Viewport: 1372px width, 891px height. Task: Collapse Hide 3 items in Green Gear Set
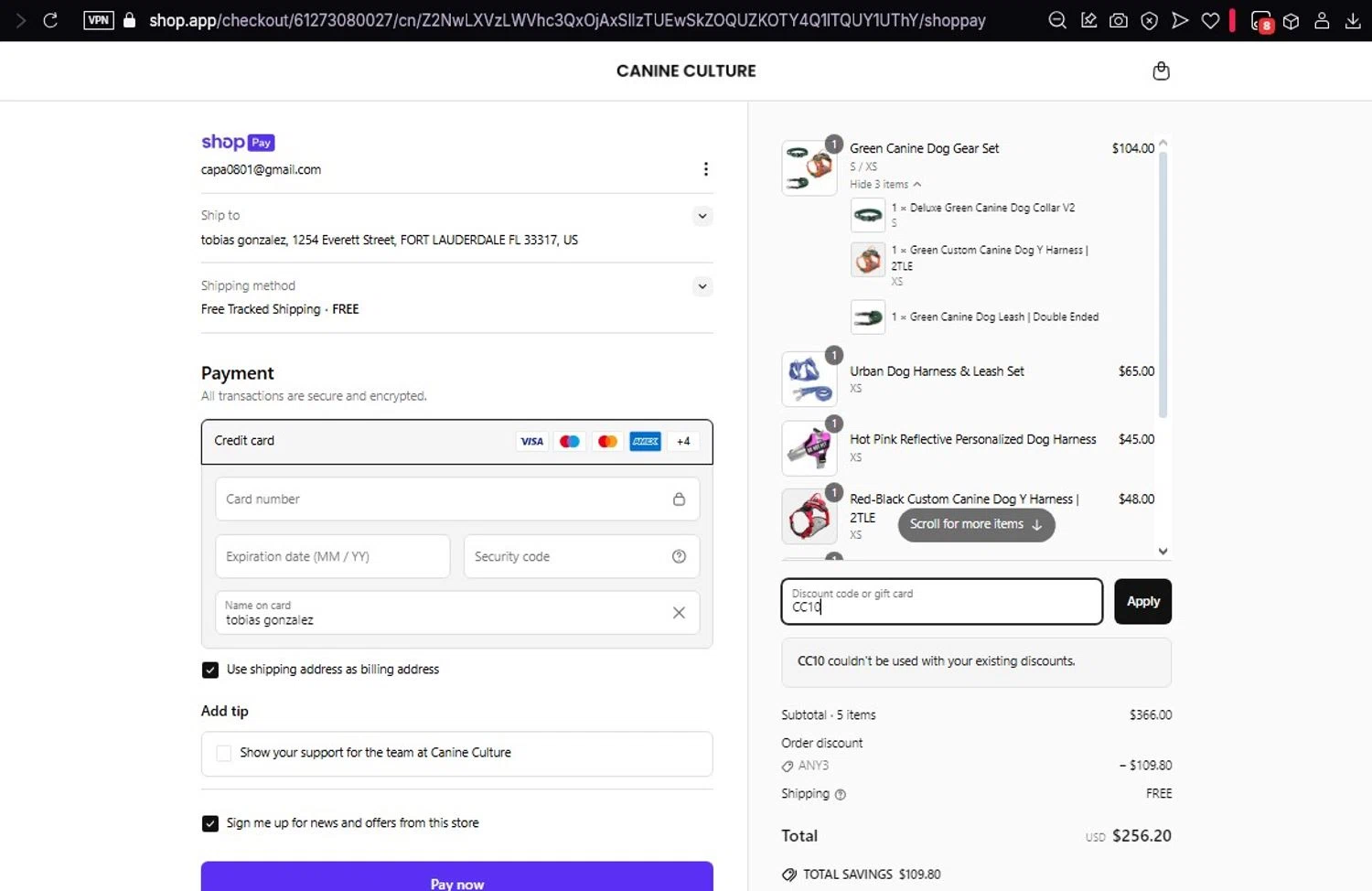tap(885, 184)
